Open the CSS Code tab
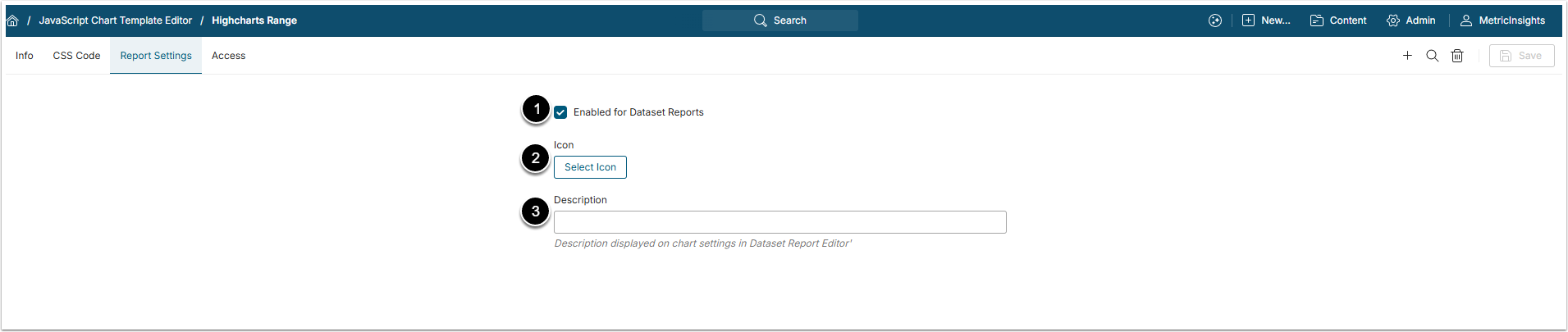Screen dimensions: 1568x332 (x=76, y=56)
